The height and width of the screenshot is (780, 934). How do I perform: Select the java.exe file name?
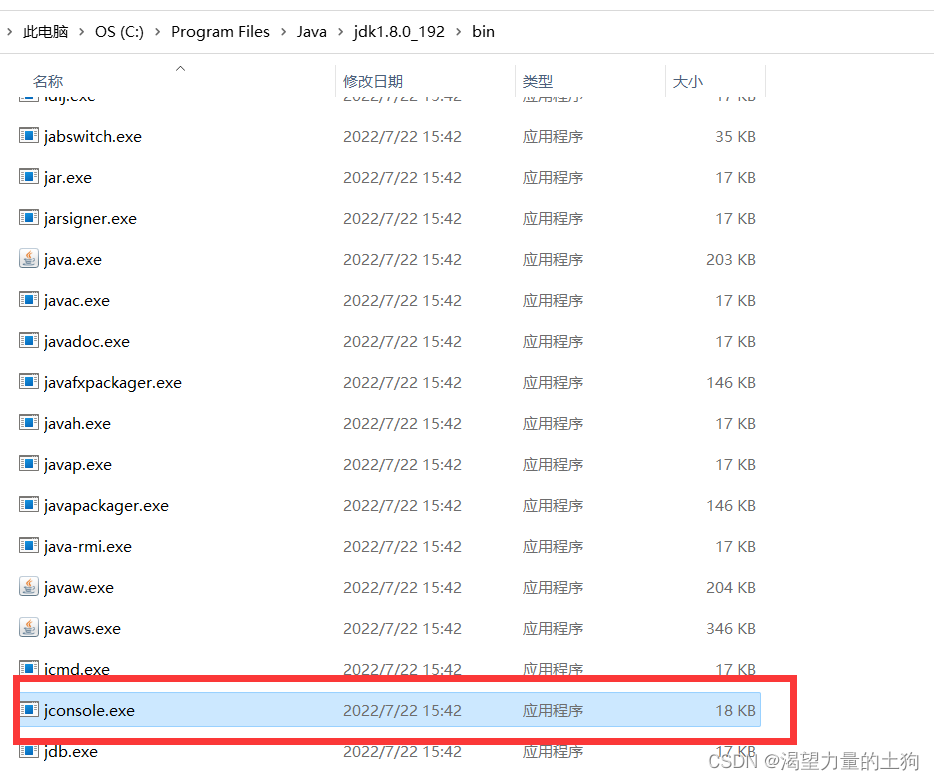pos(73,260)
